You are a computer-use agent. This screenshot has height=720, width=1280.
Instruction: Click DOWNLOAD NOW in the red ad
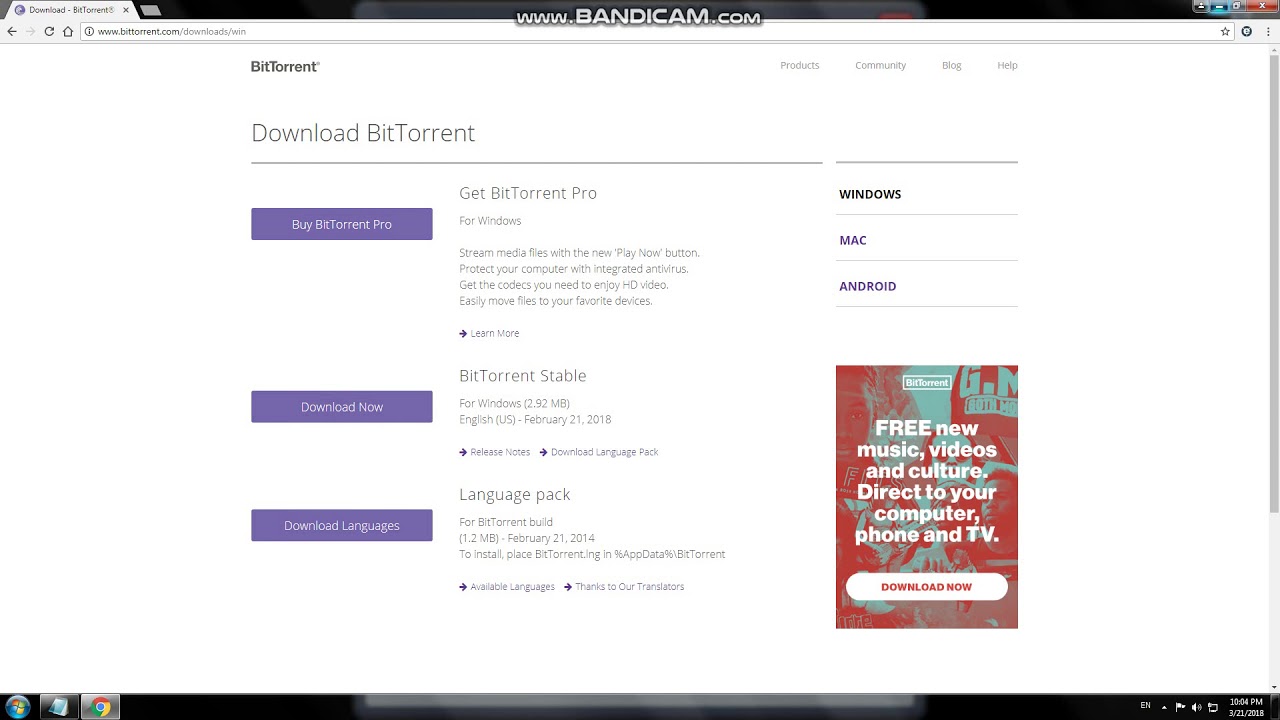926,587
